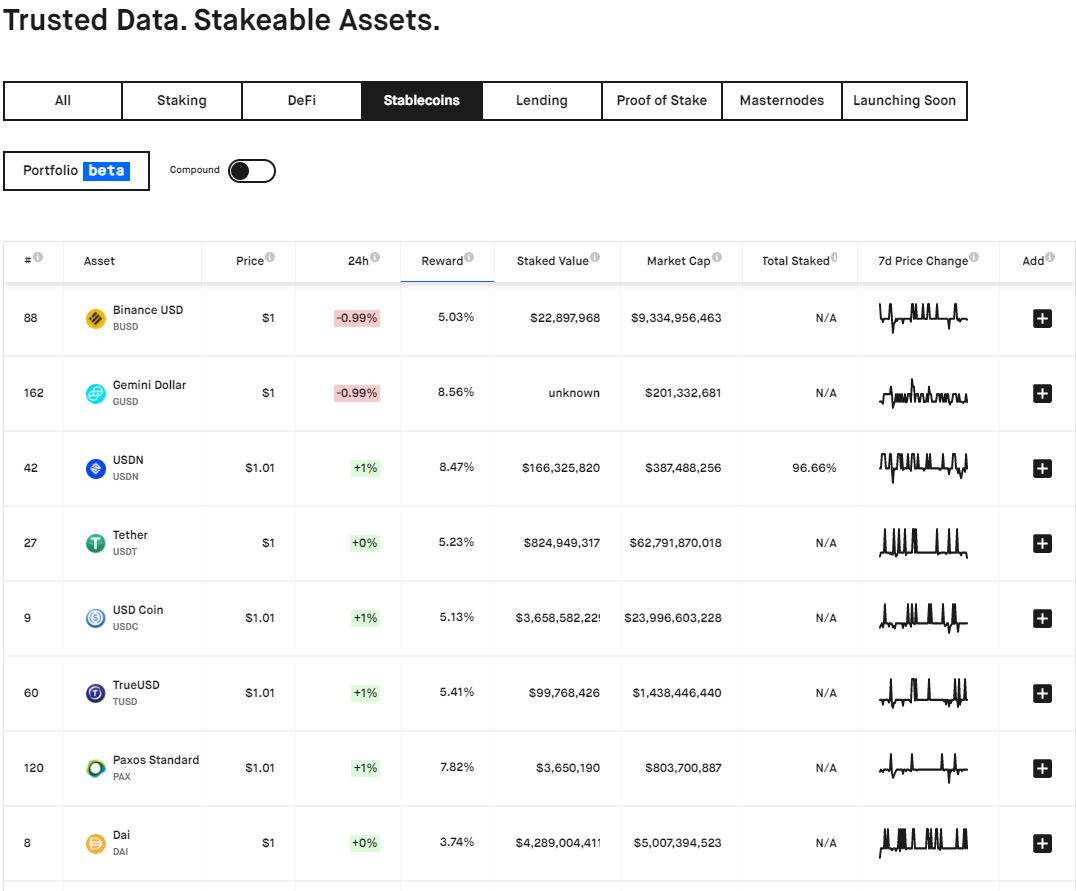
Task: Click info icon by 7d Price Change header
Action: [974, 257]
